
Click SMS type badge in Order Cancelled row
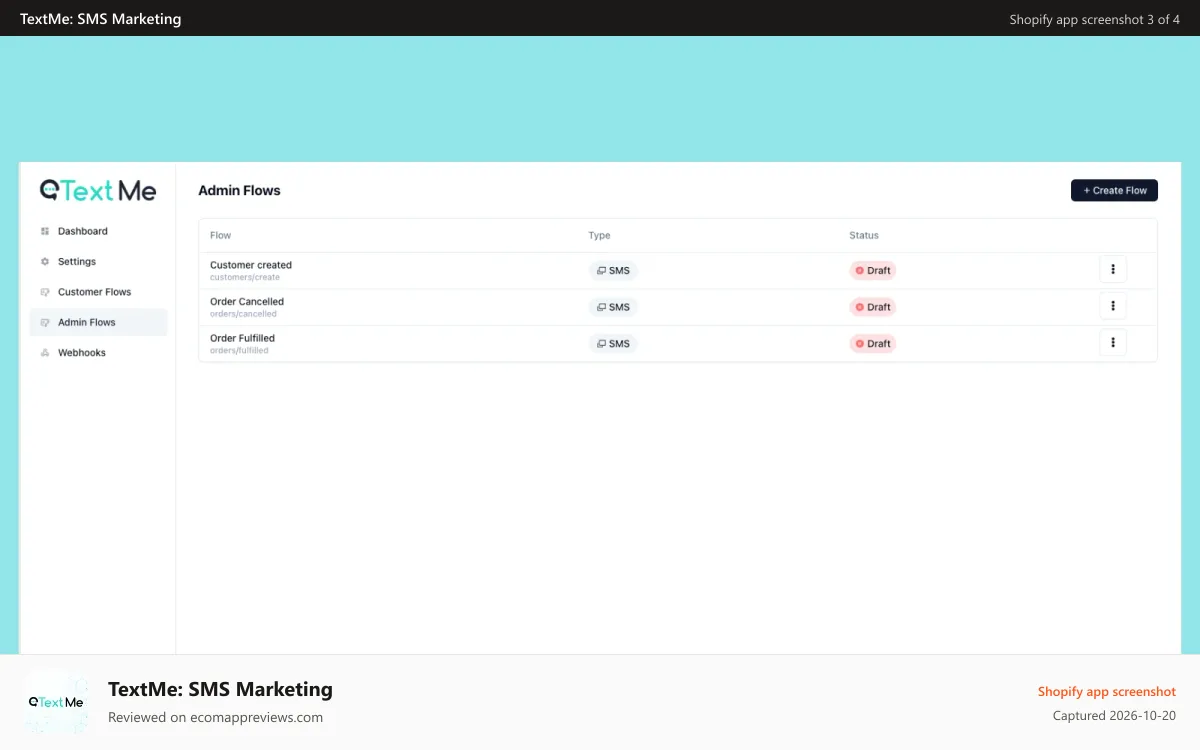[613, 307]
